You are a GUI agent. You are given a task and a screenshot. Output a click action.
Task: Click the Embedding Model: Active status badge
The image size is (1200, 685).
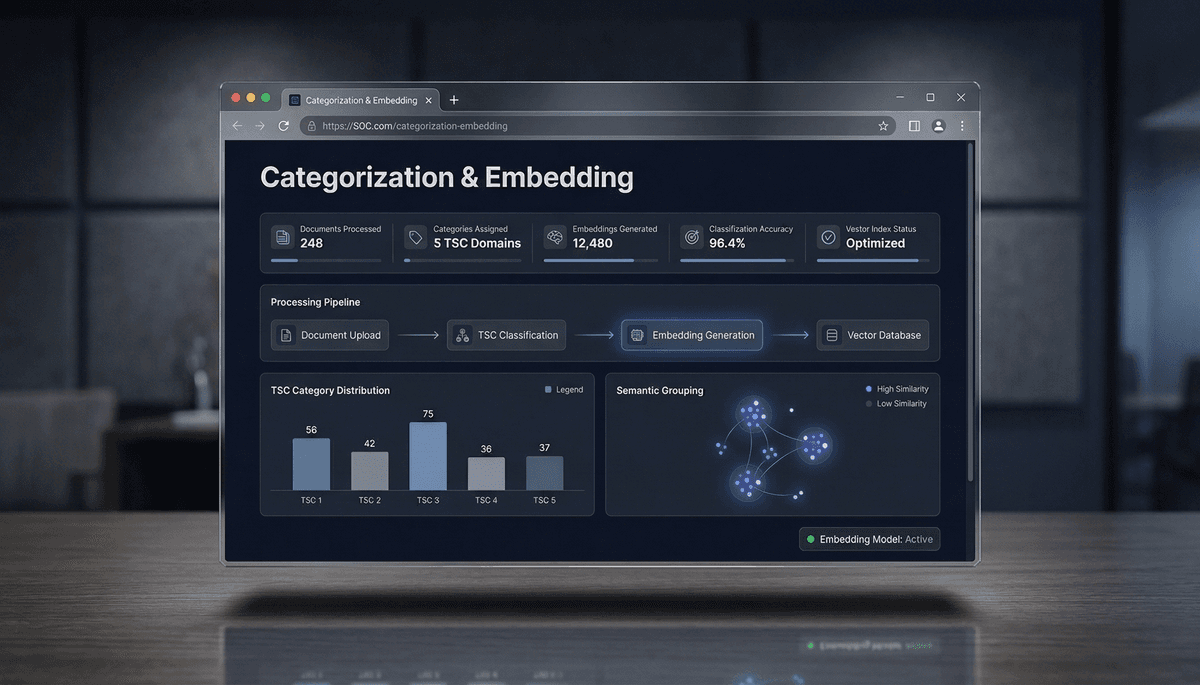point(869,539)
